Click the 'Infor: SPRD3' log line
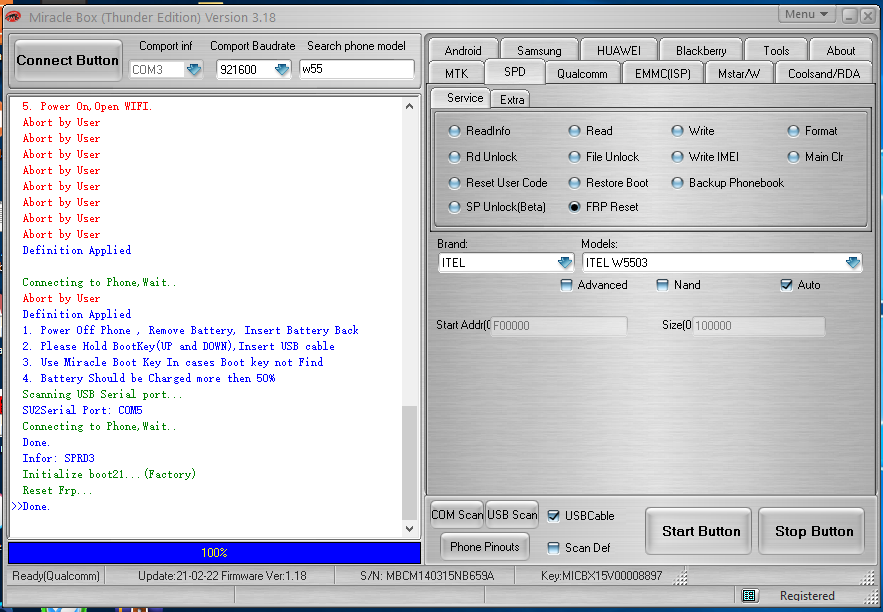This screenshot has width=883, height=612. (59, 458)
